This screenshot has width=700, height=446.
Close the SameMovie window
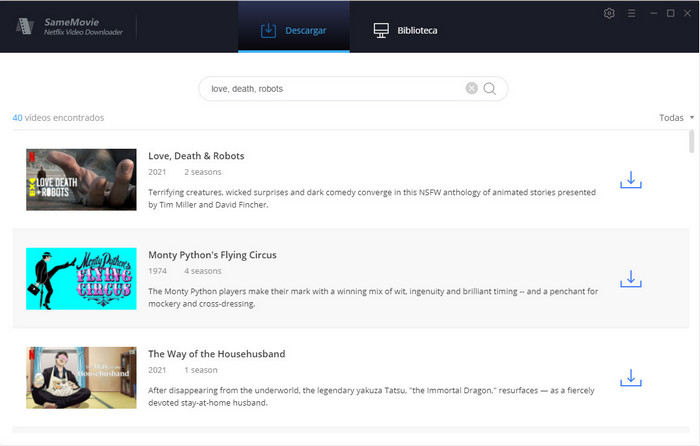pos(688,13)
